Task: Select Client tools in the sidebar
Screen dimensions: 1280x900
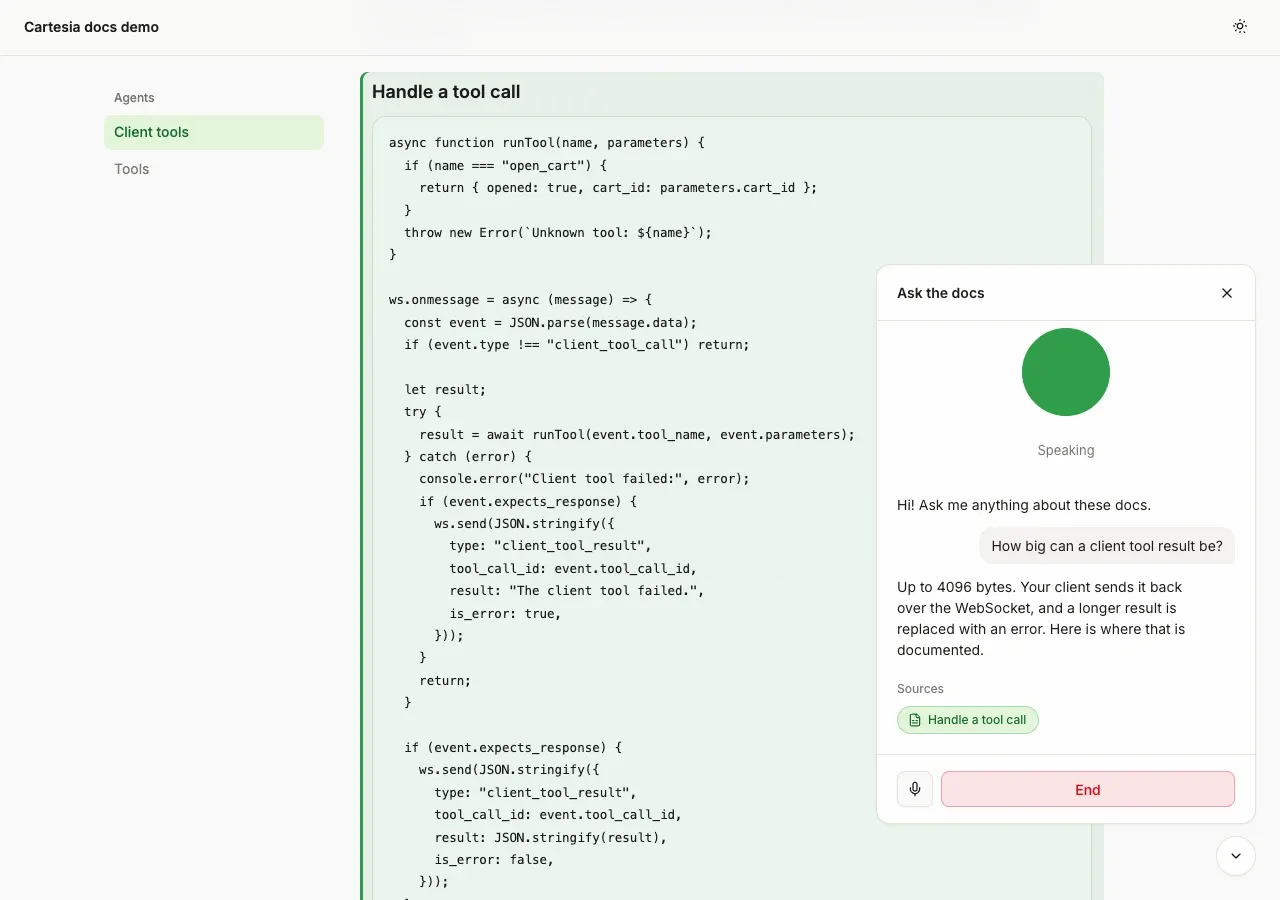Action: [x=214, y=132]
